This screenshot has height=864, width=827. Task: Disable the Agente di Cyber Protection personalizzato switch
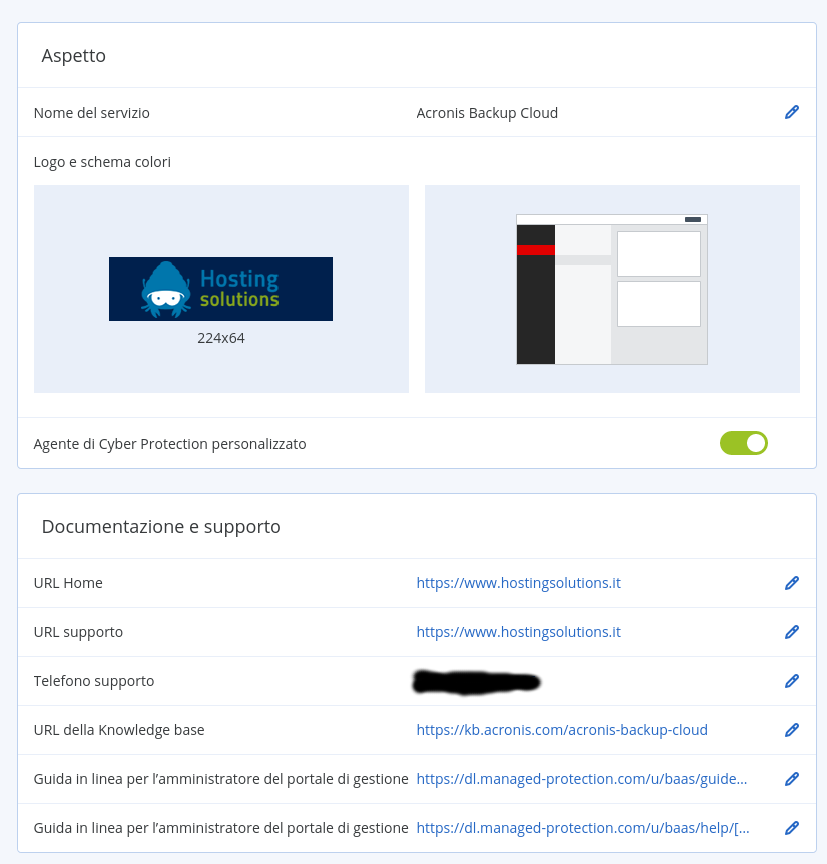pos(743,444)
